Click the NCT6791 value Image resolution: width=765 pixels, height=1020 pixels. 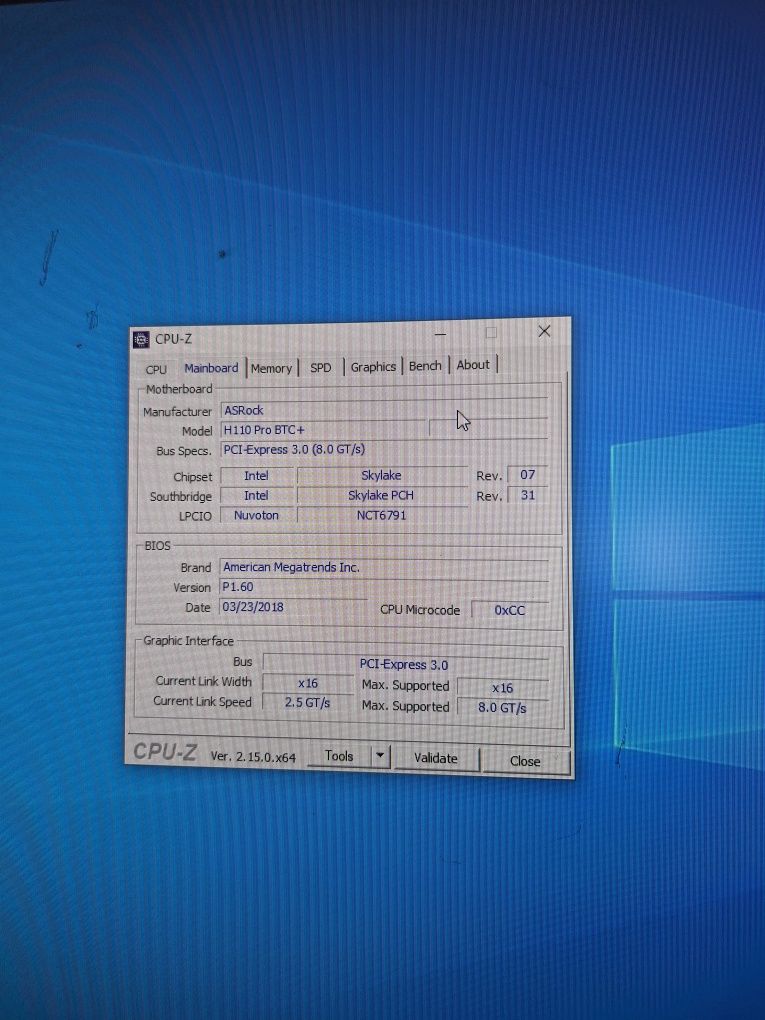tap(382, 515)
